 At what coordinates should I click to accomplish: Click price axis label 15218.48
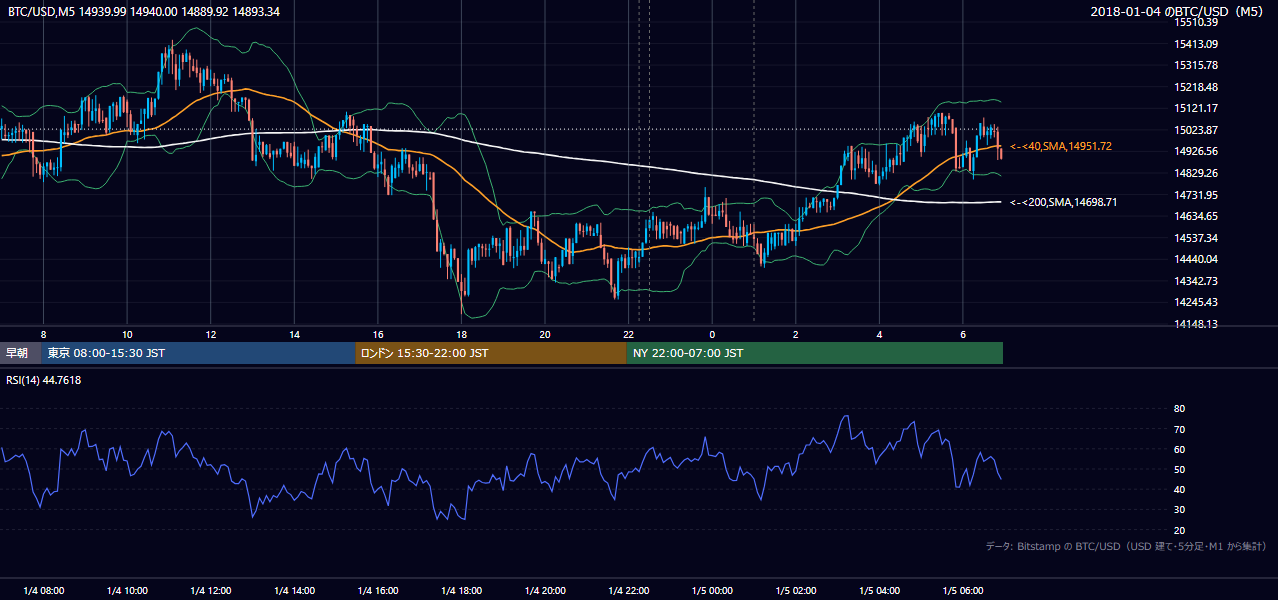1196,87
